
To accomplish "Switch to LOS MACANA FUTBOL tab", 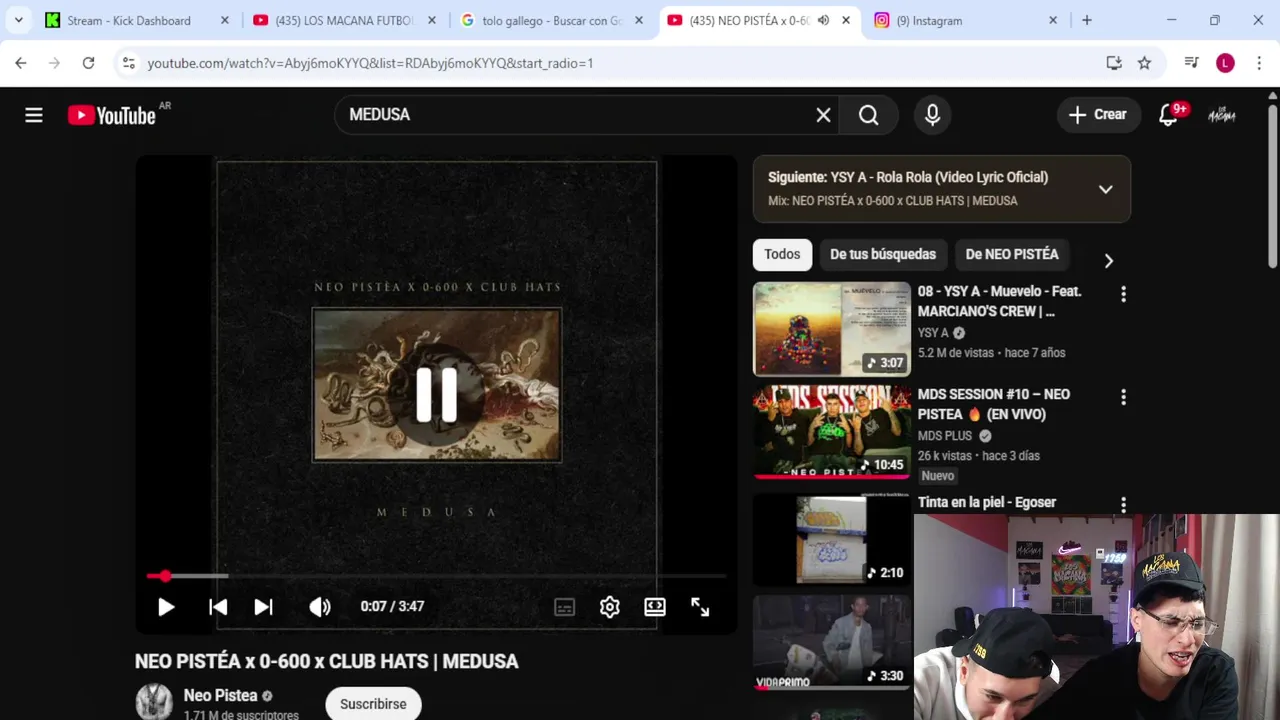I will (x=344, y=20).
